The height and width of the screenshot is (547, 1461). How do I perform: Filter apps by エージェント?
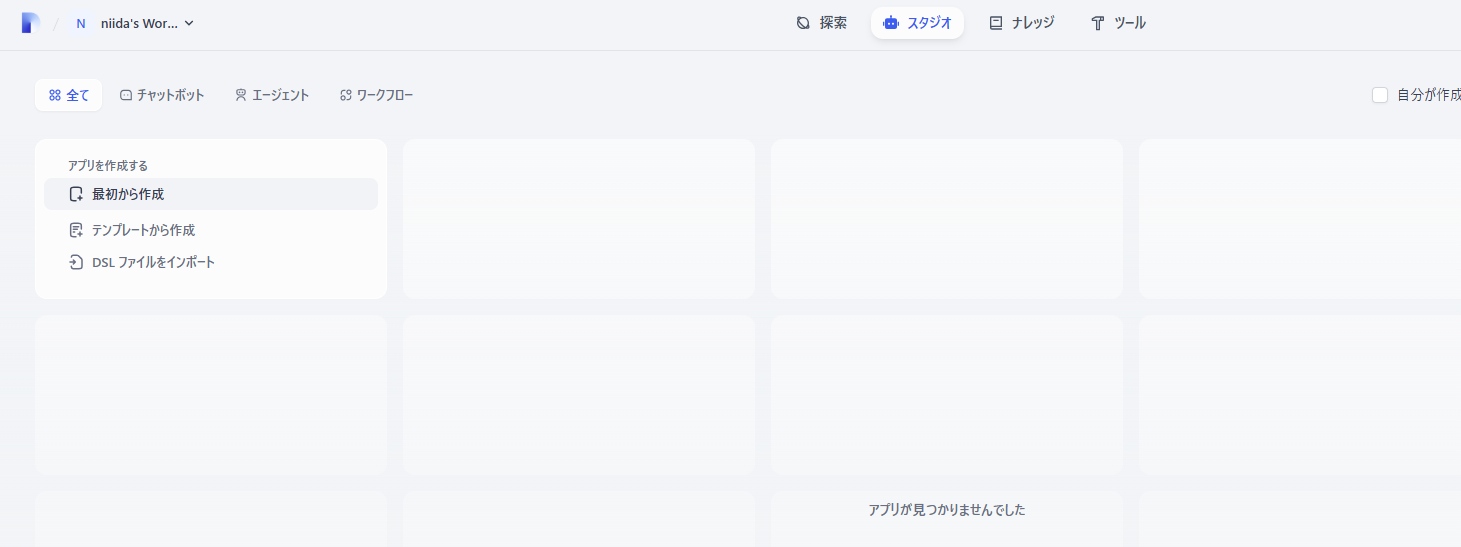(272, 95)
